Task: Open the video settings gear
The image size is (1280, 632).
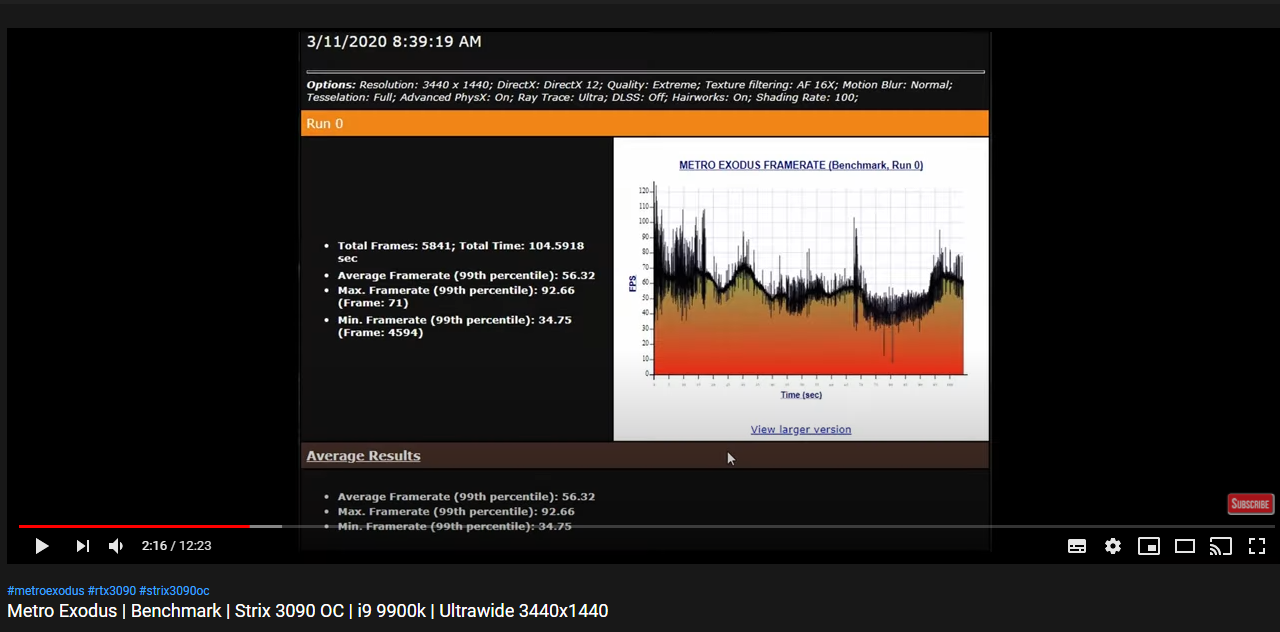Action: 1113,546
